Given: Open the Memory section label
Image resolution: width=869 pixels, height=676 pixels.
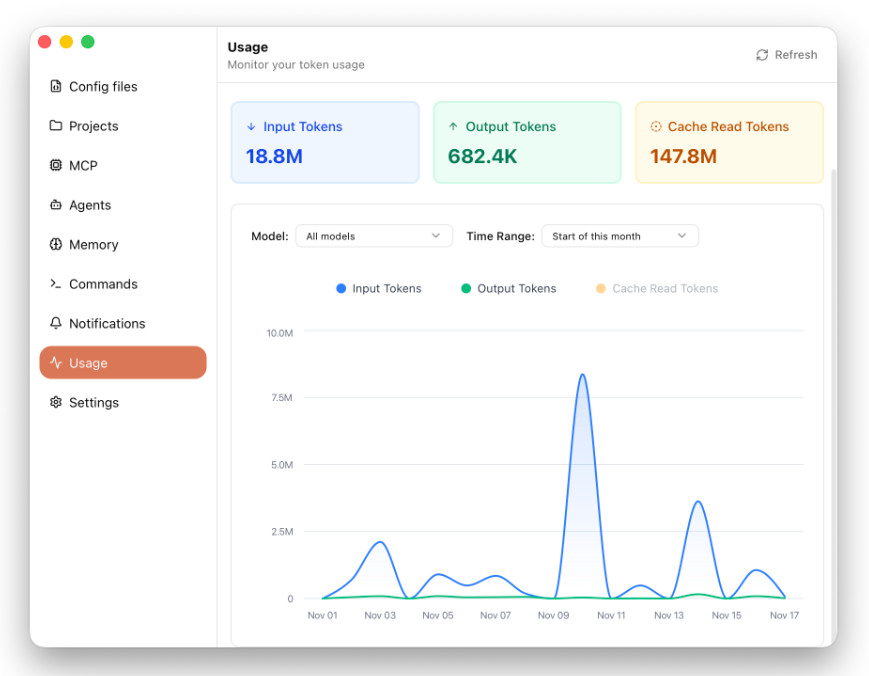Looking at the screenshot, I should tap(94, 244).
